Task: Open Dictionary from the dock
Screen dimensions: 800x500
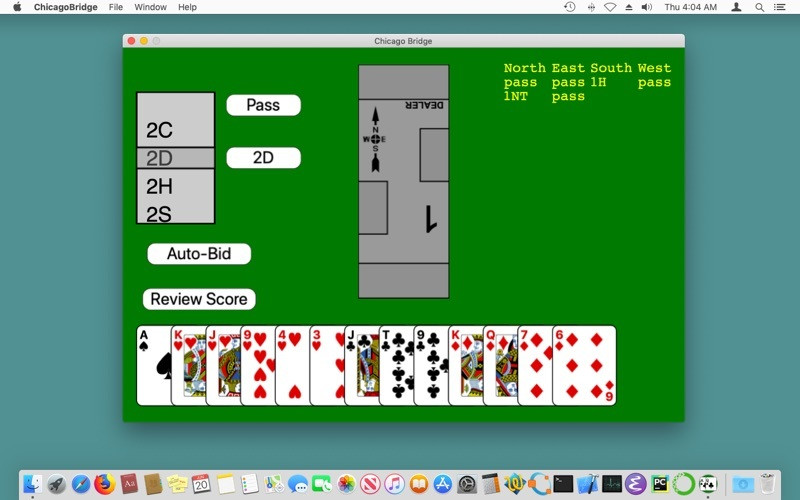Action: point(129,483)
